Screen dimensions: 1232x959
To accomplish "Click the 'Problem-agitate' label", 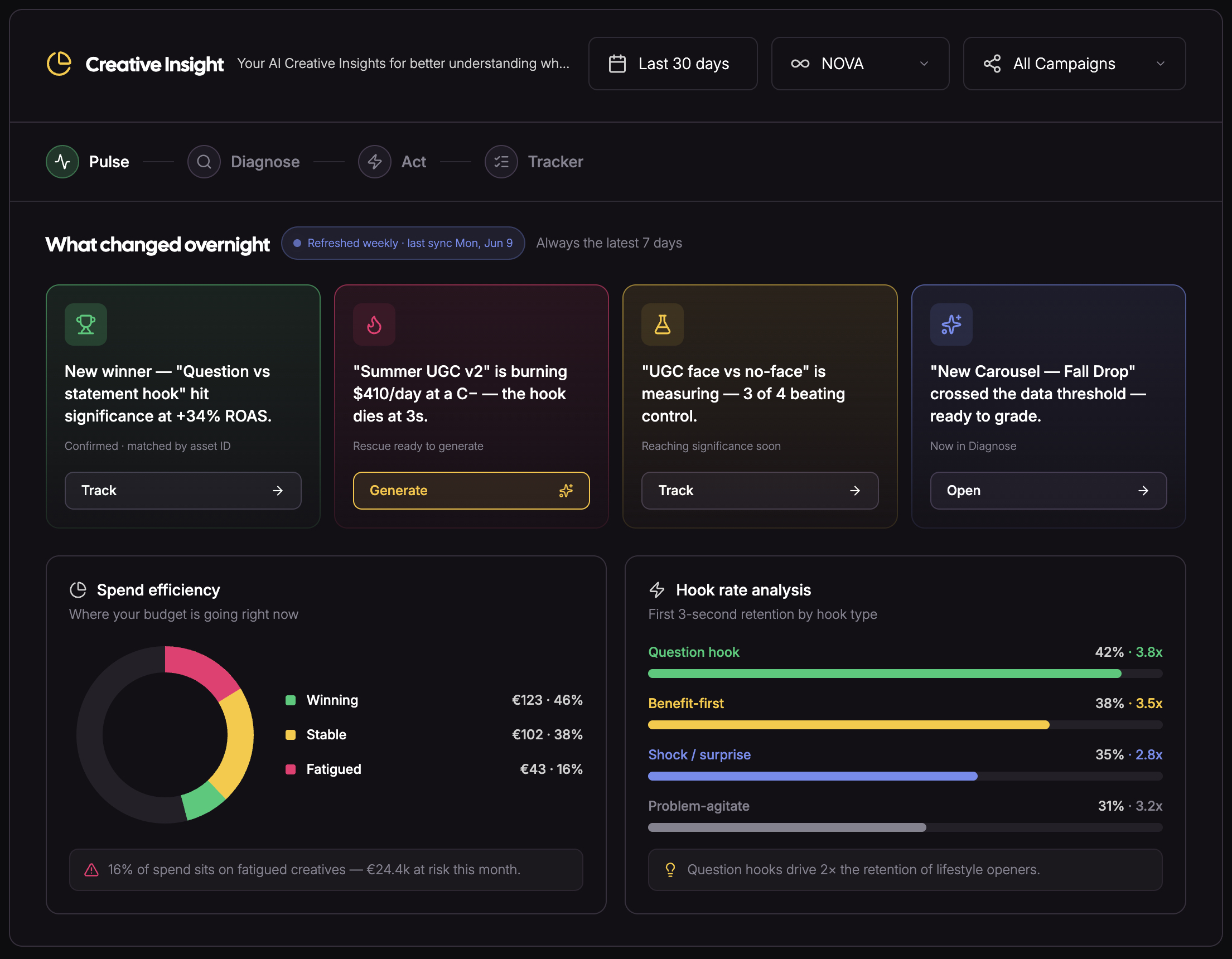I will 698,806.
